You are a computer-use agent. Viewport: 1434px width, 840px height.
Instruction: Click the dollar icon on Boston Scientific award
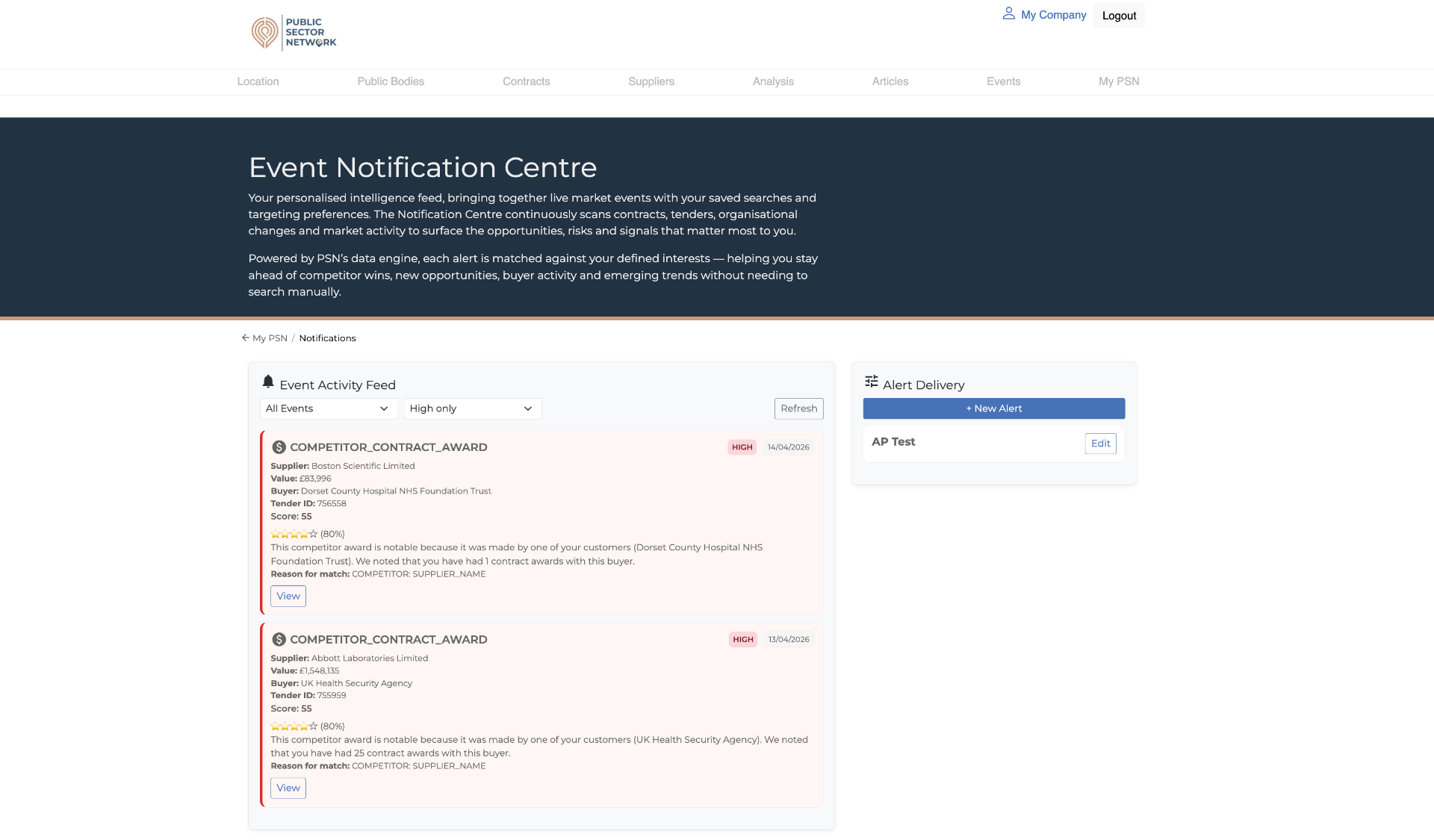click(x=279, y=447)
